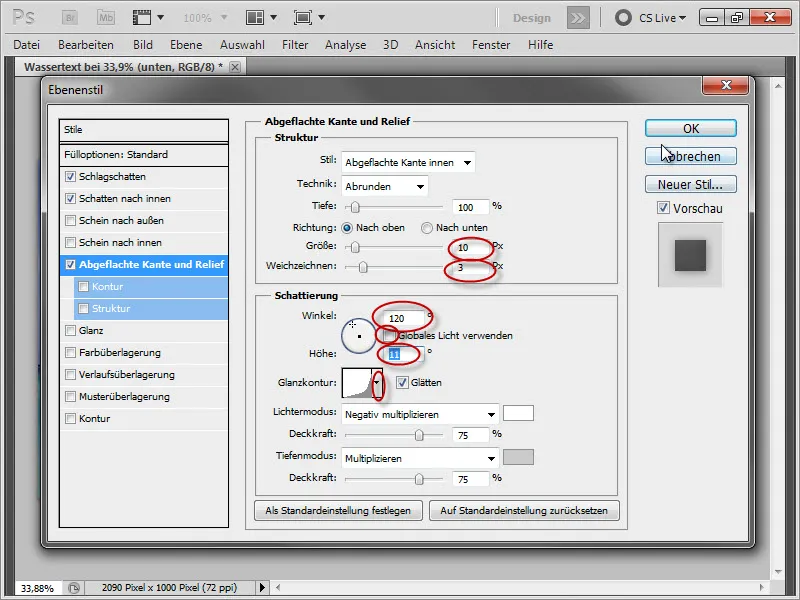Uncheck Abgeflachte Kante und Relief checkbox

(x=70, y=264)
